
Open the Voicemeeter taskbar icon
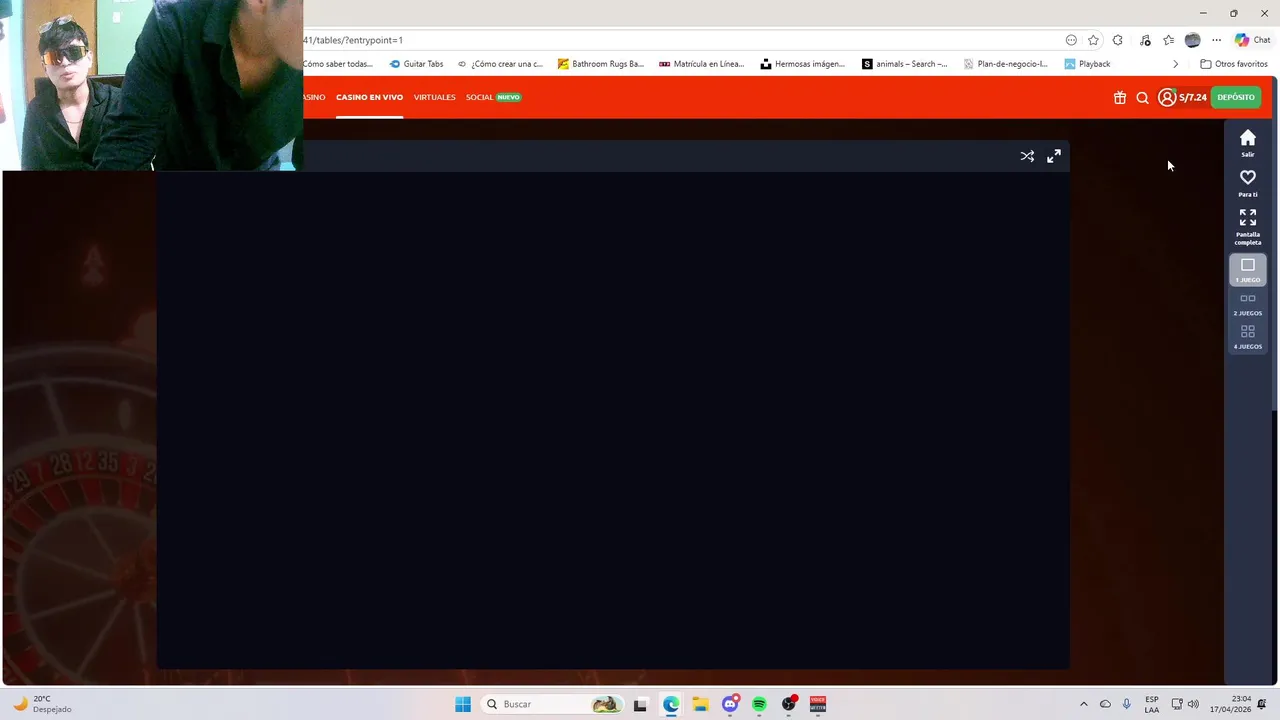(818, 704)
